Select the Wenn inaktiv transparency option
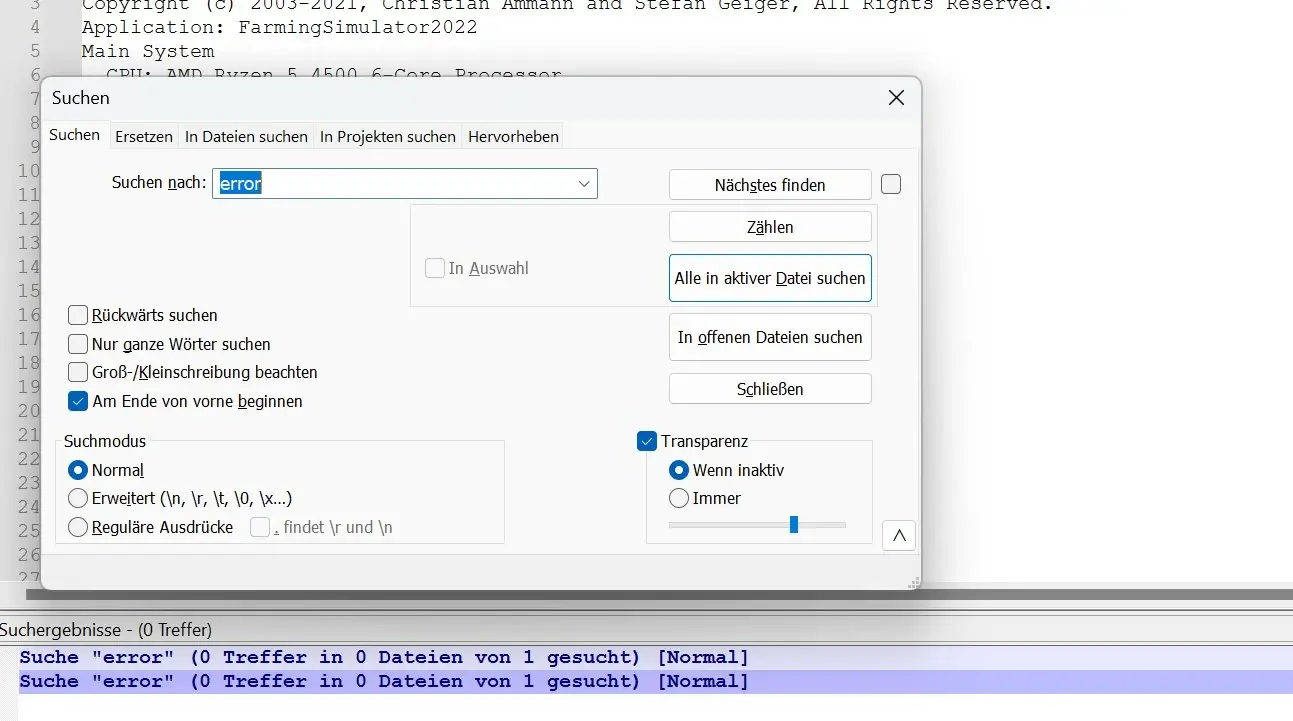The height and width of the screenshot is (721, 1293). (679, 470)
